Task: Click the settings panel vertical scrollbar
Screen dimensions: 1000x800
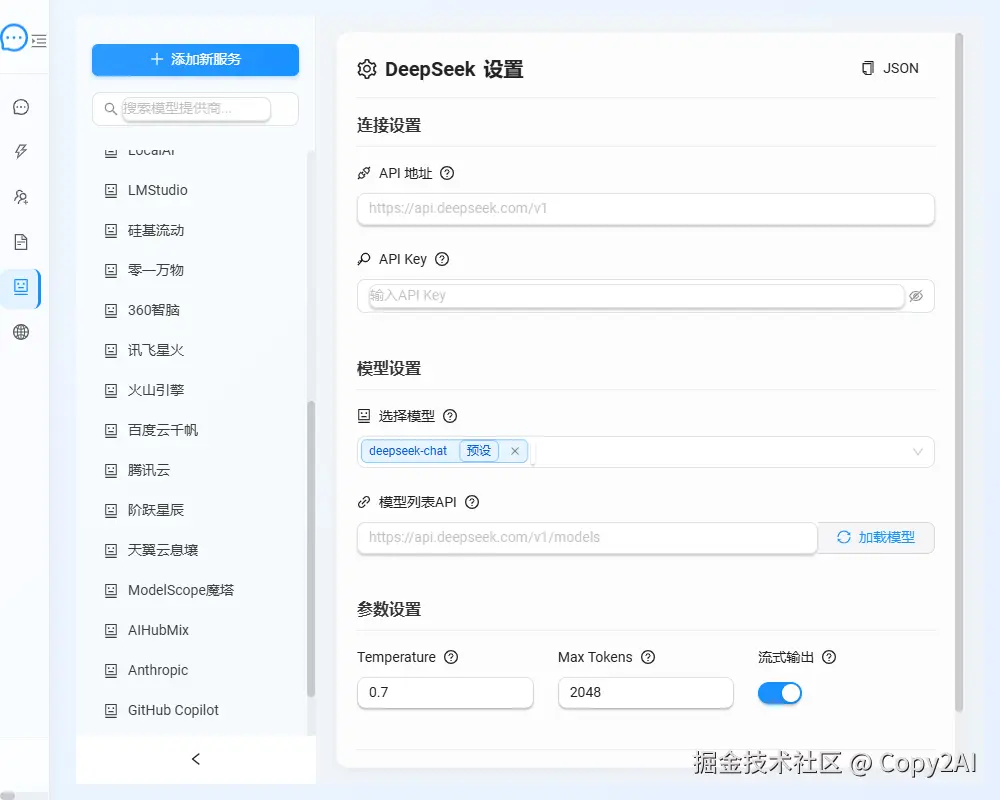Action: coord(959,372)
